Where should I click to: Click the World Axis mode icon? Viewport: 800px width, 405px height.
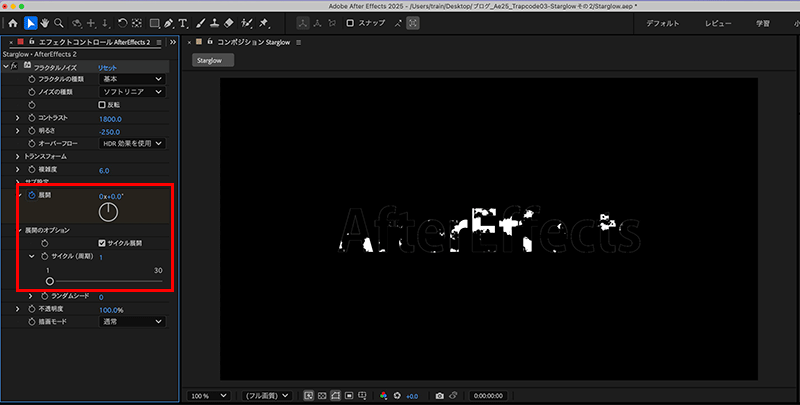click(x=318, y=23)
